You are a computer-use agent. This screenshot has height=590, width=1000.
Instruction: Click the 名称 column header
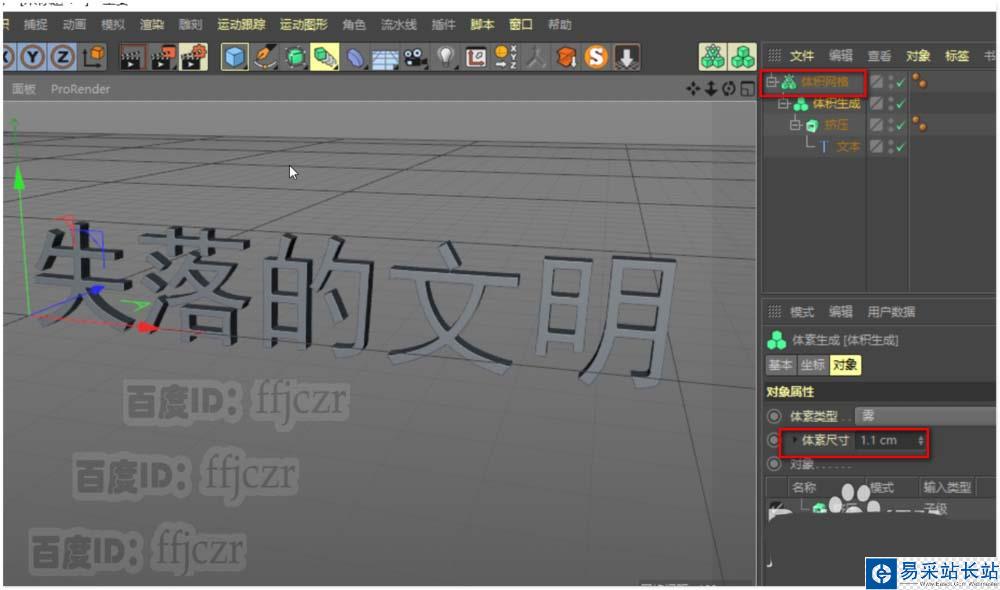[804, 488]
